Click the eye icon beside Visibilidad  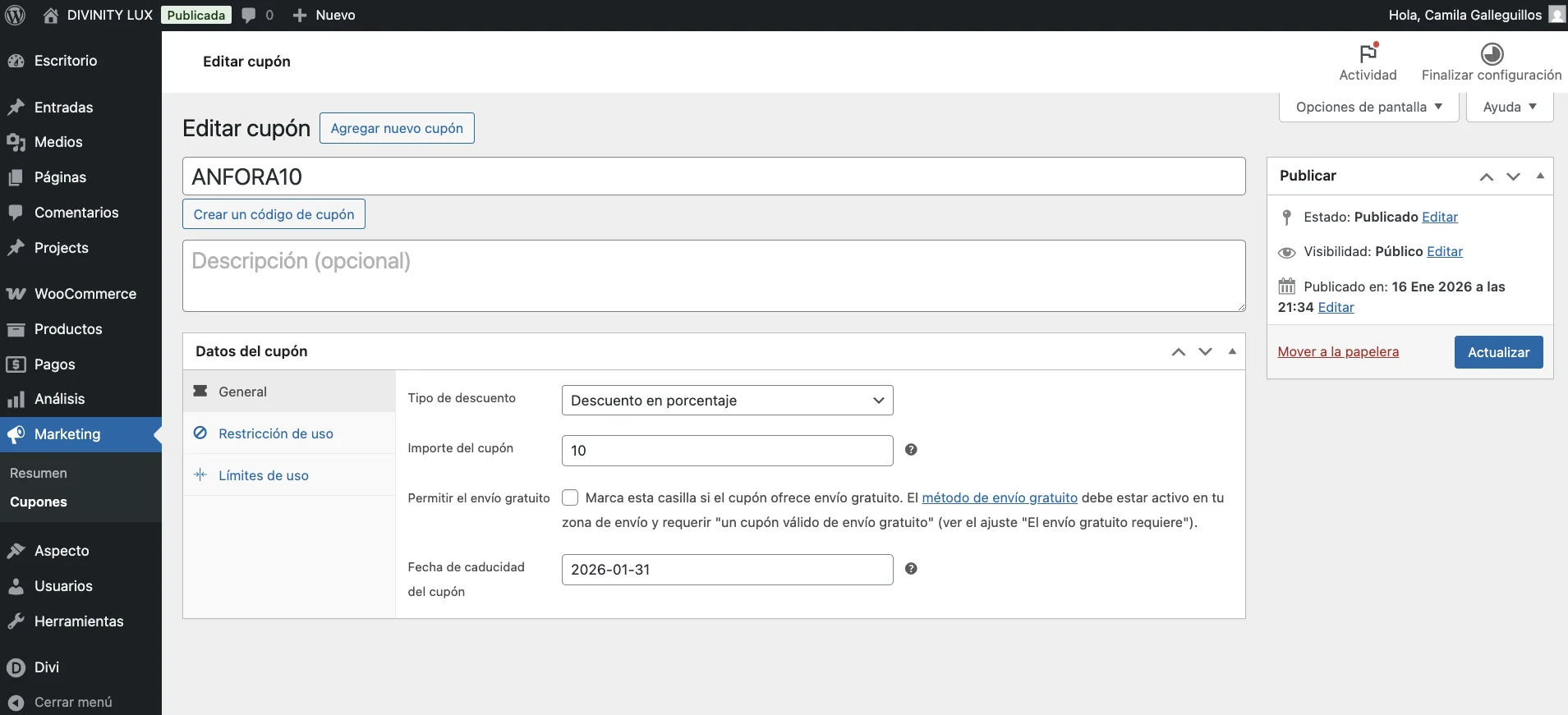[x=1287, y=252]
